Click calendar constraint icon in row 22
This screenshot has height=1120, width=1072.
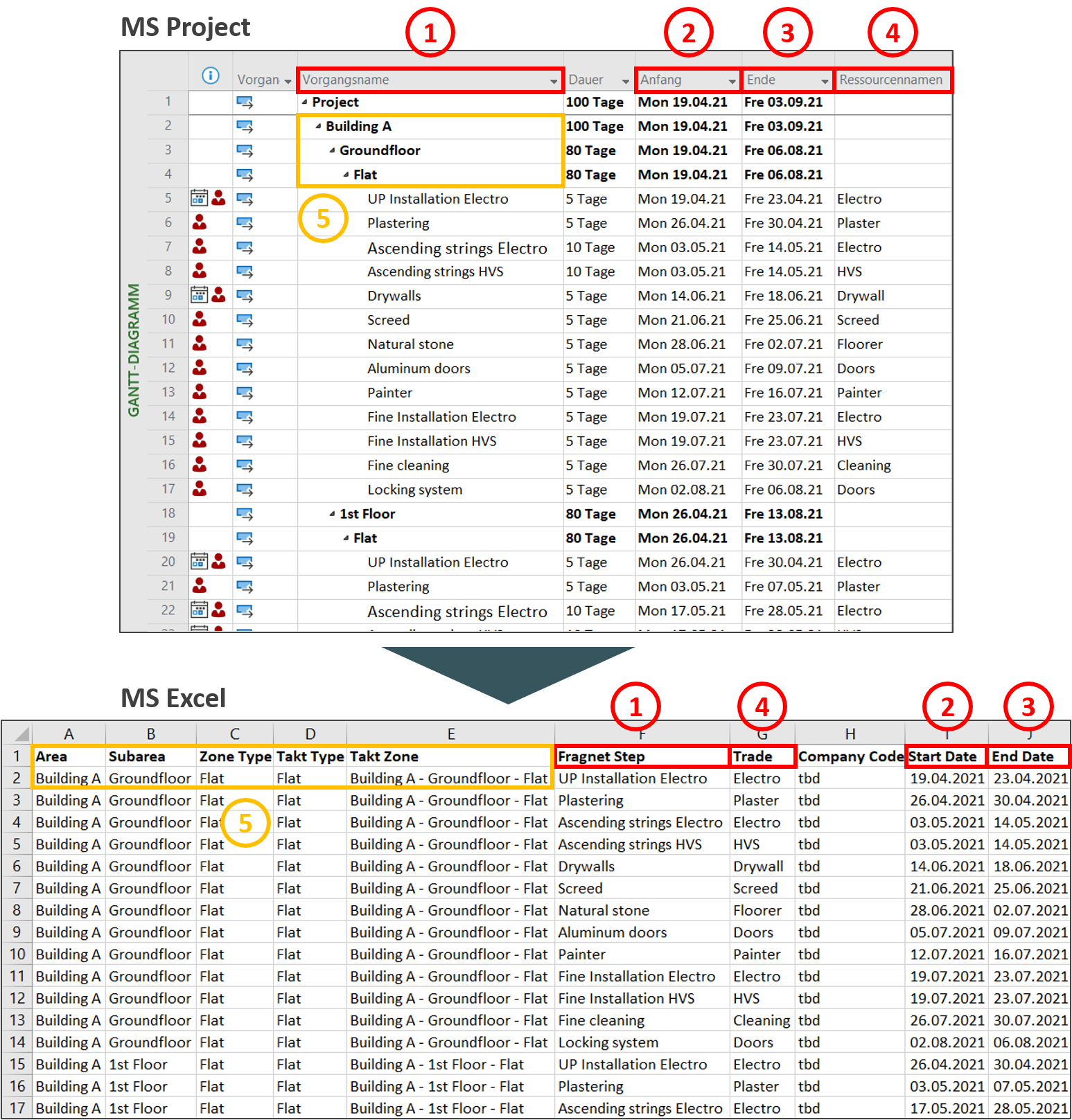click(x=199, y=610)
